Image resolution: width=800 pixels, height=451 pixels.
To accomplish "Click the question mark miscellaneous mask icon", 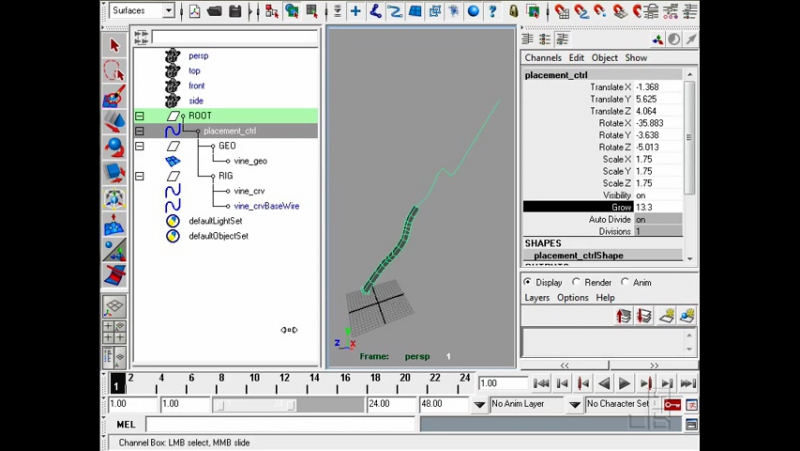I will (x=493, y=11).
